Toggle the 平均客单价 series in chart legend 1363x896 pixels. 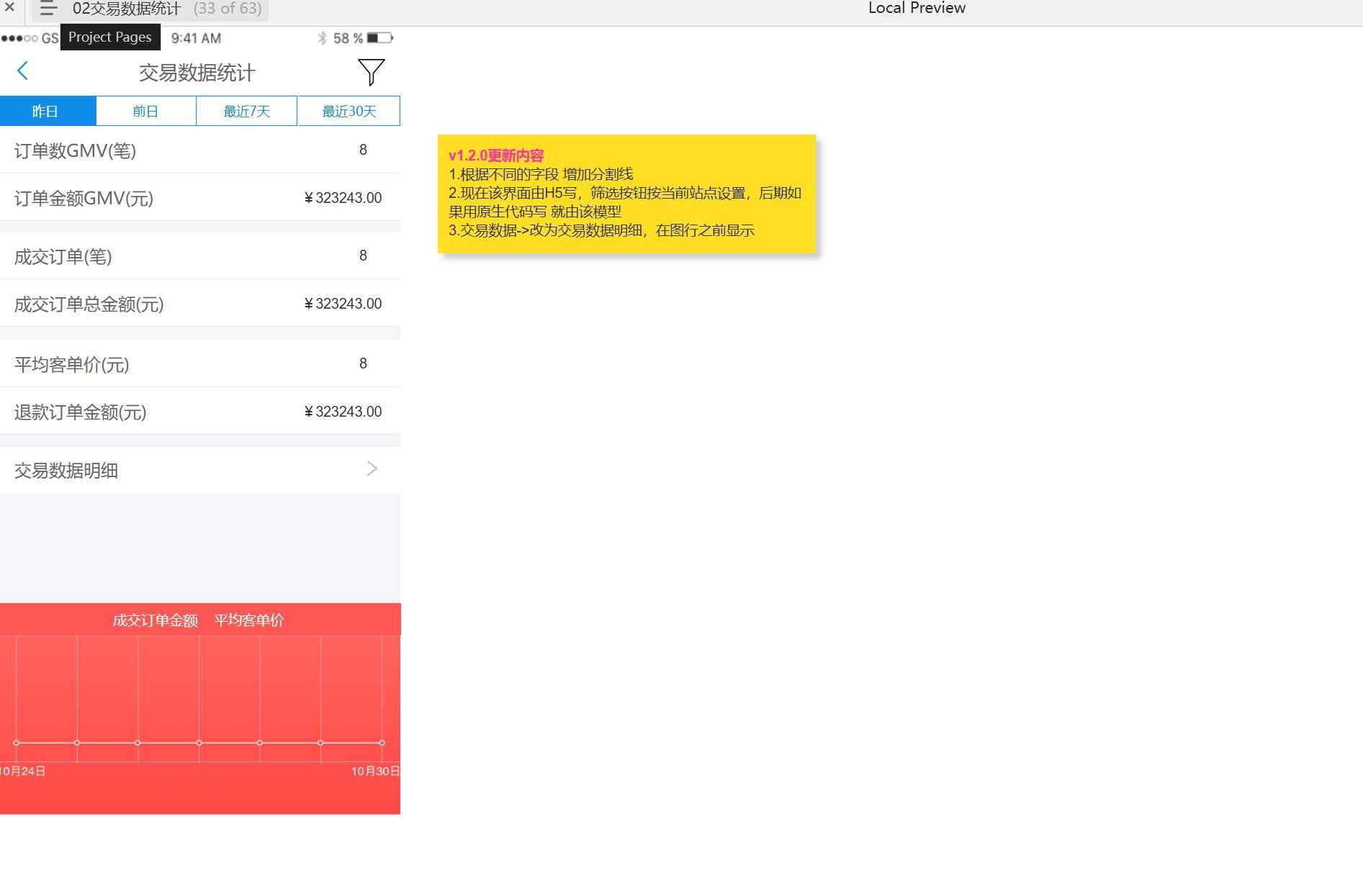click(248, 620)
